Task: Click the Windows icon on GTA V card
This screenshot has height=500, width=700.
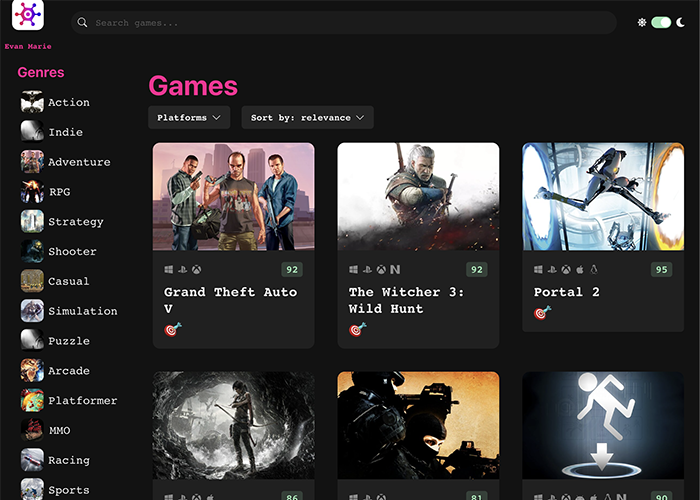Action: [x=169, y=269]
